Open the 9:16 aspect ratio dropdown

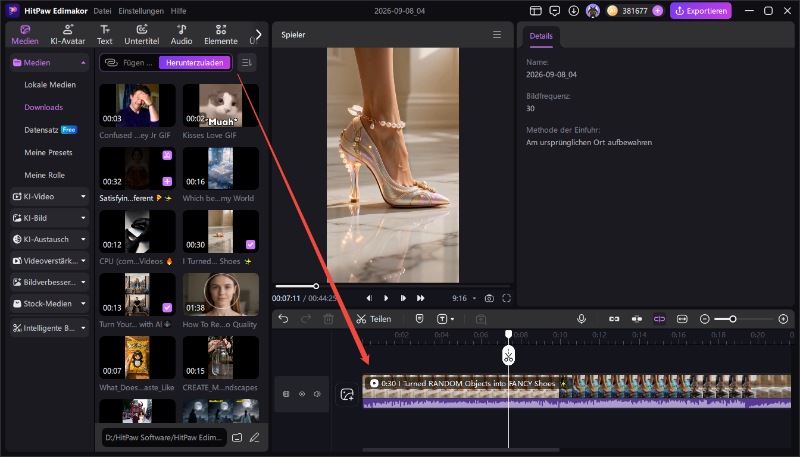[x=464, y=298]
